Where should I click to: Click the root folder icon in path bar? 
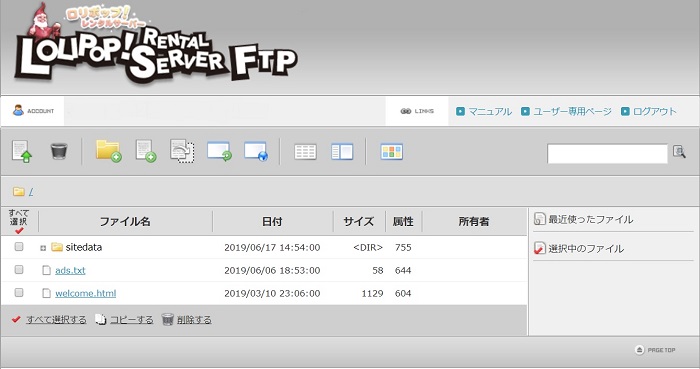18,191
